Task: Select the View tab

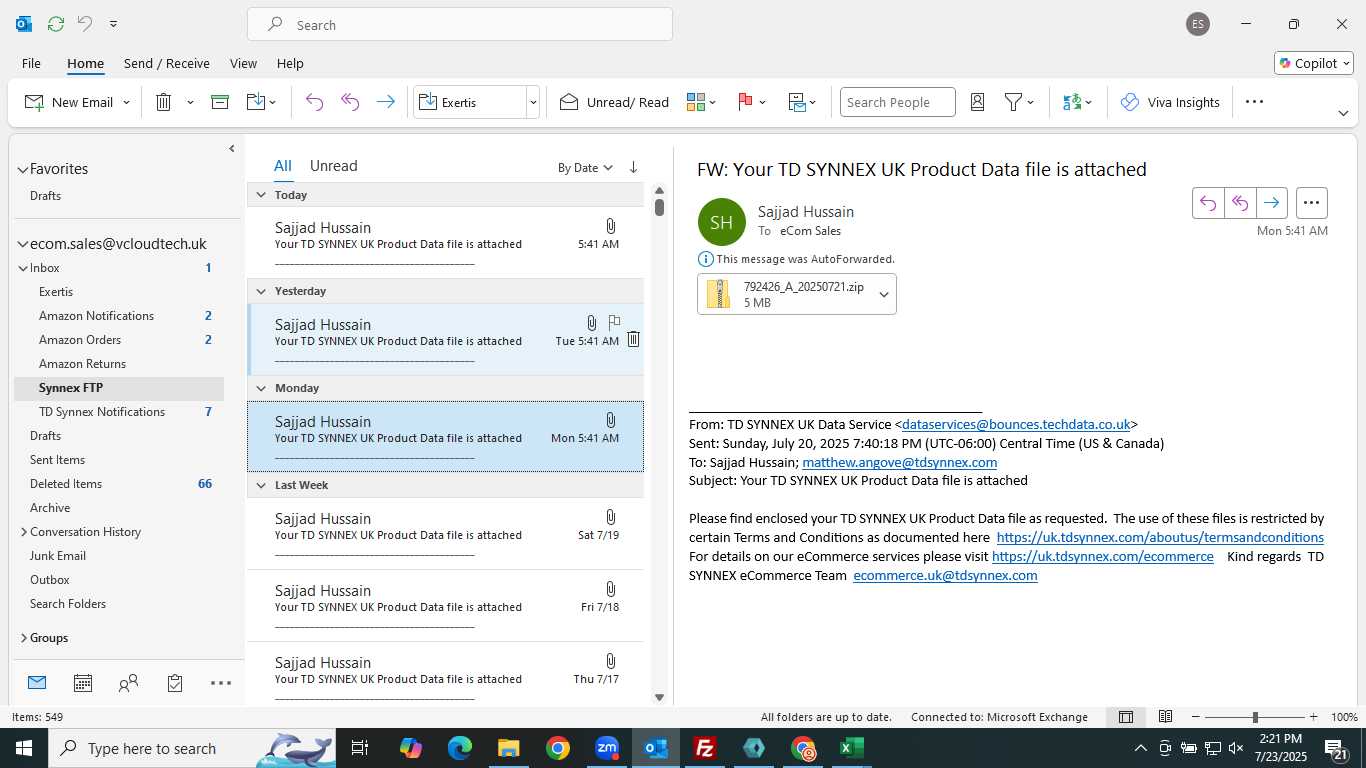Action: click(x=243, y=63)
